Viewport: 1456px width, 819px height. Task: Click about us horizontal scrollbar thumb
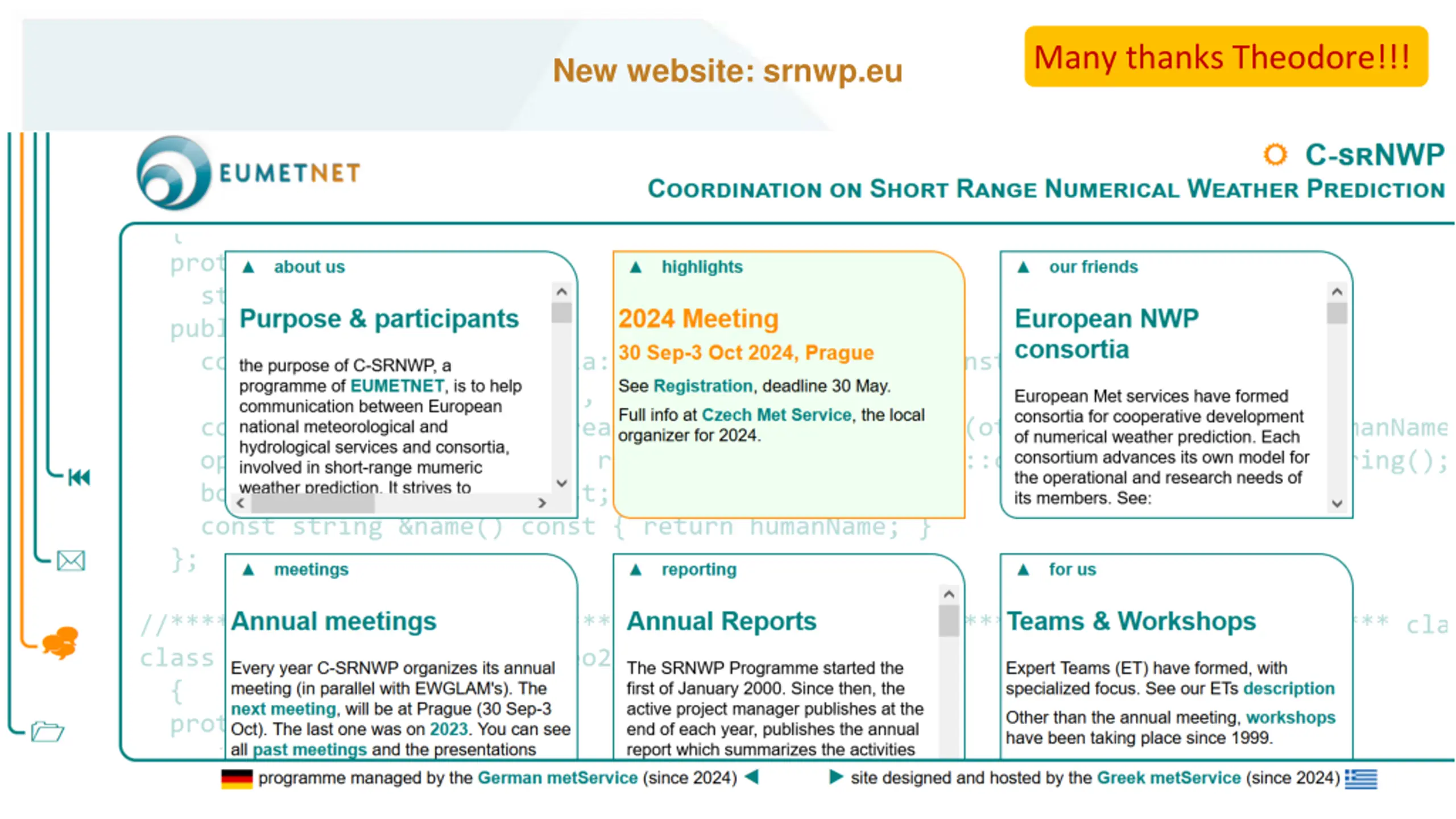tap(313, 503)
